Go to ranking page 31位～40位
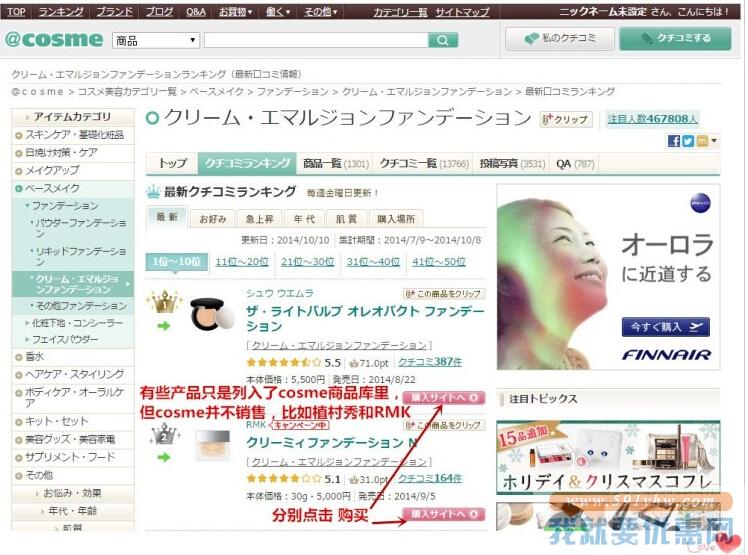Viewport: 748px width, 555px height. click(373, 262)
